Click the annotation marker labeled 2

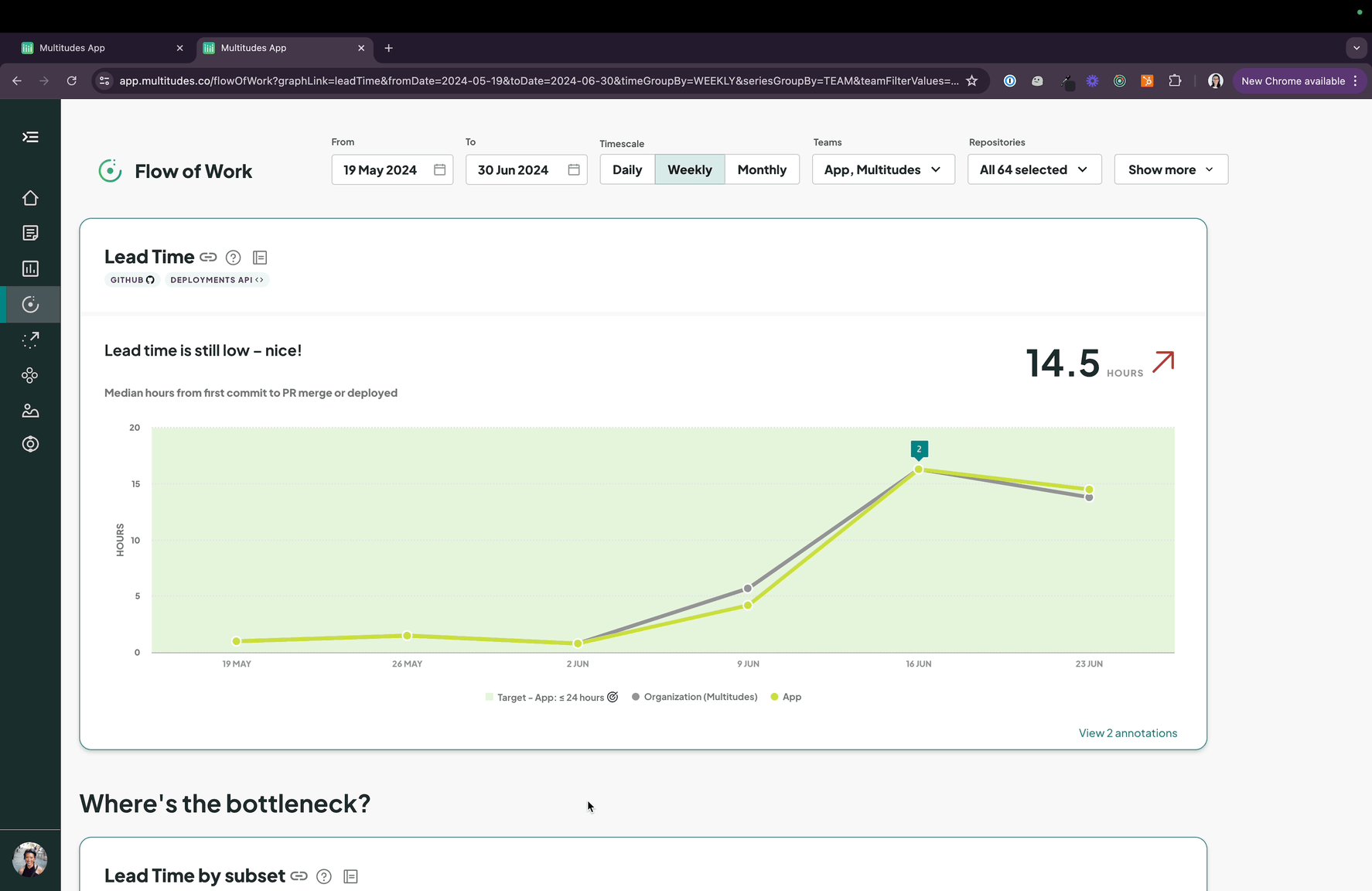click(x=919, y=449)
